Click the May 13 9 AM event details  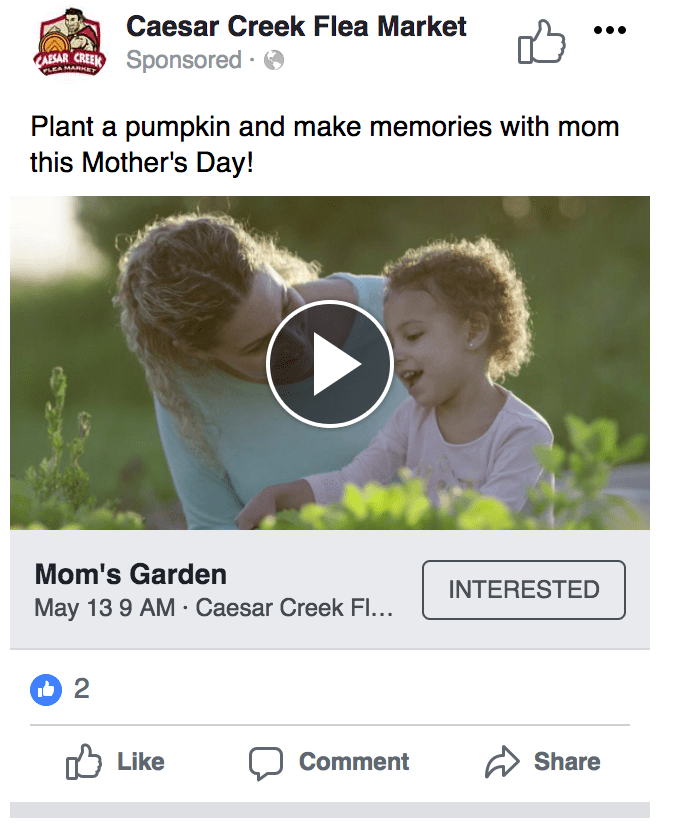click(x=213, y=608)
